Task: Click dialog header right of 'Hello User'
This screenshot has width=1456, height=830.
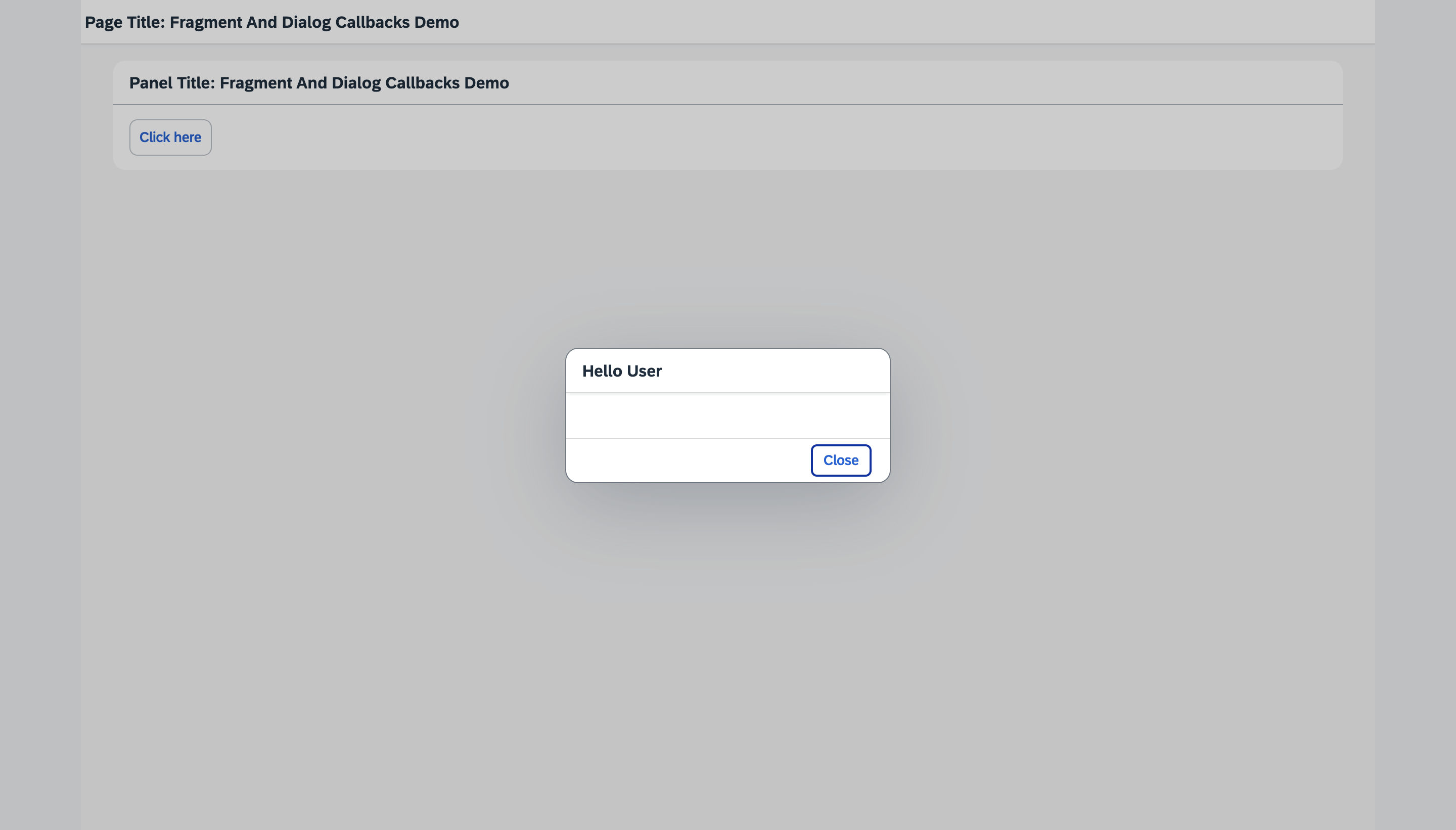Action: 798,371
